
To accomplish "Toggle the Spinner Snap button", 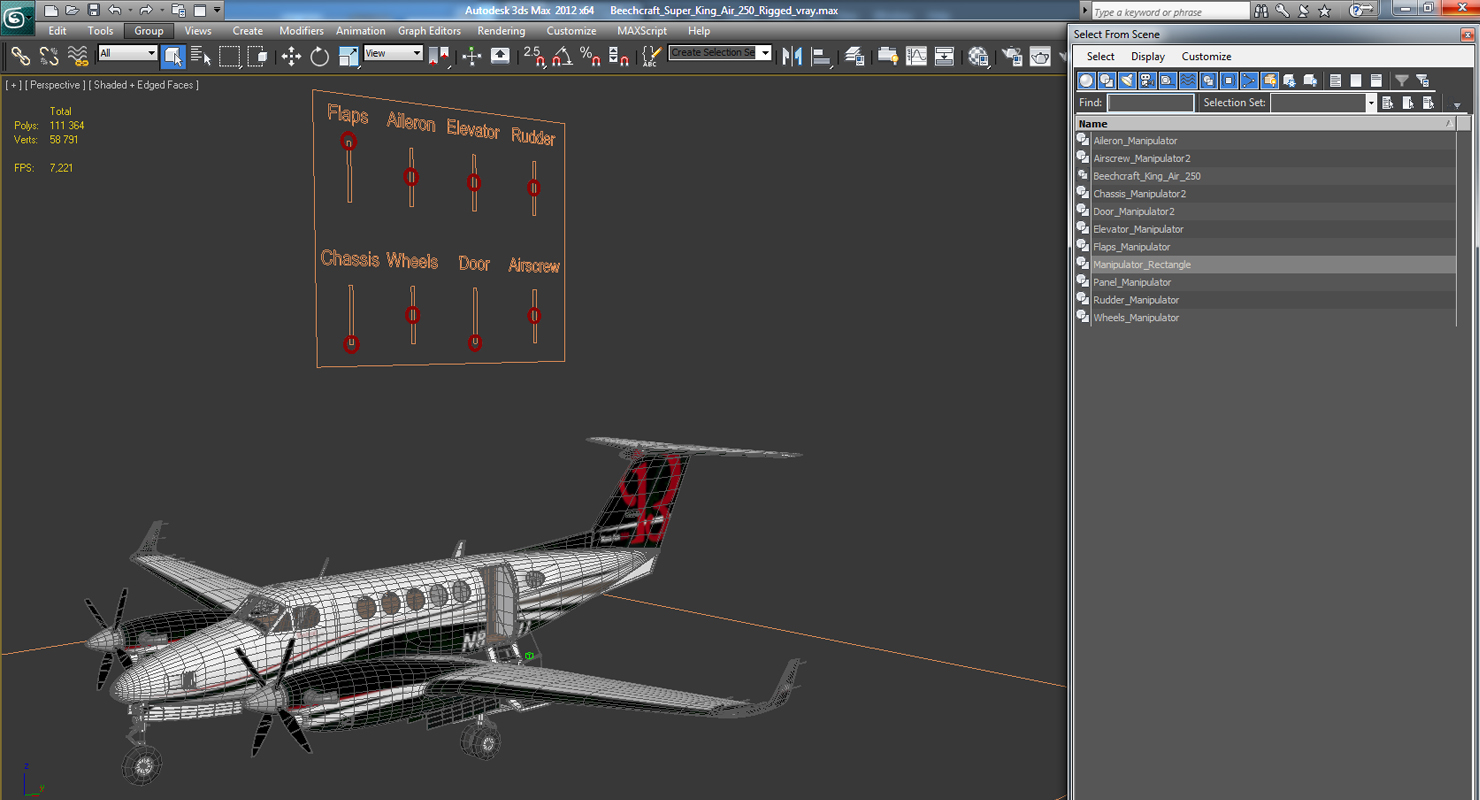I will point(619,56).
